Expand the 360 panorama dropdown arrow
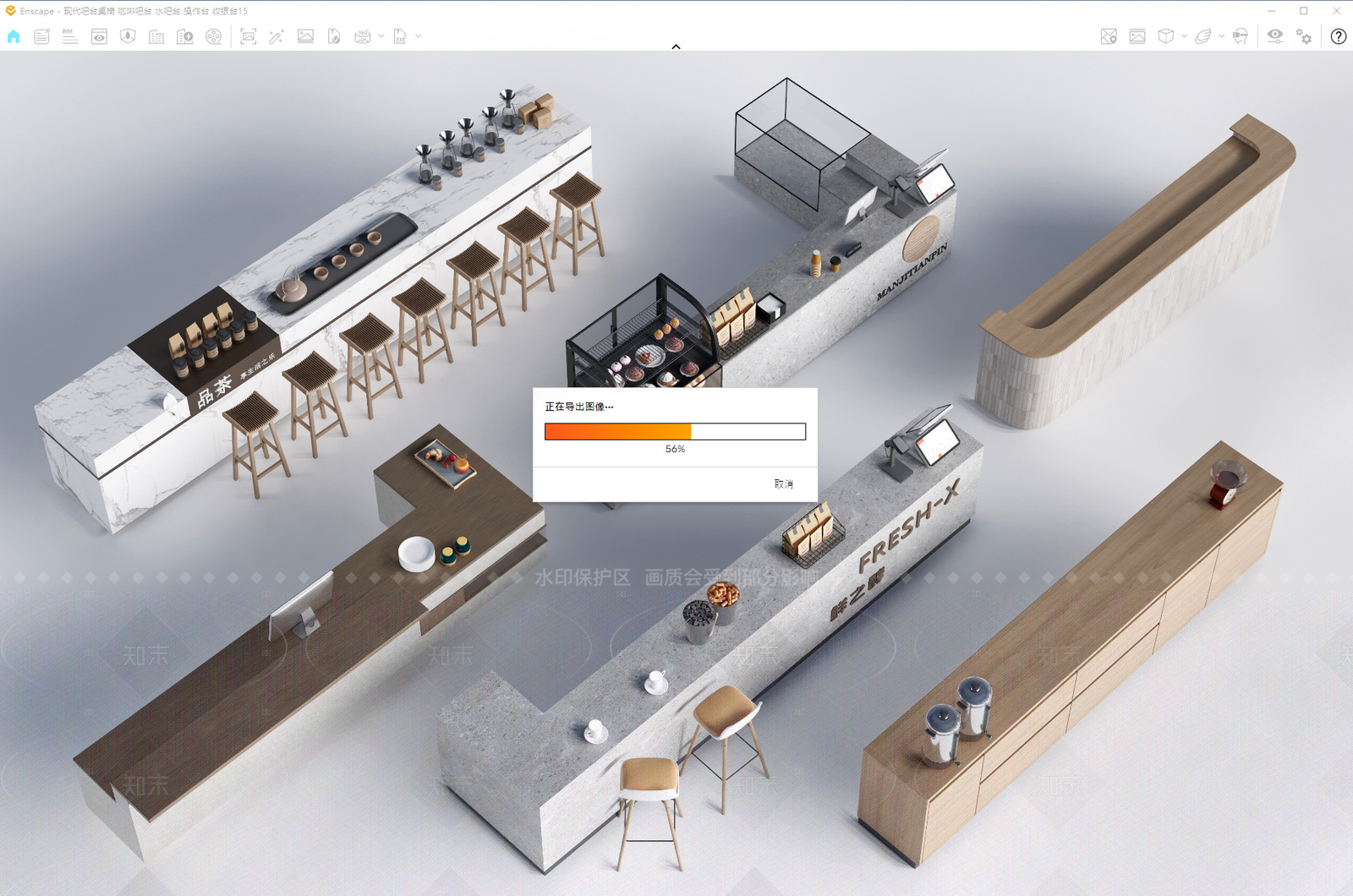Viewport: 1353px width, 896px height. pyautogui.click(x=381, y=36)
